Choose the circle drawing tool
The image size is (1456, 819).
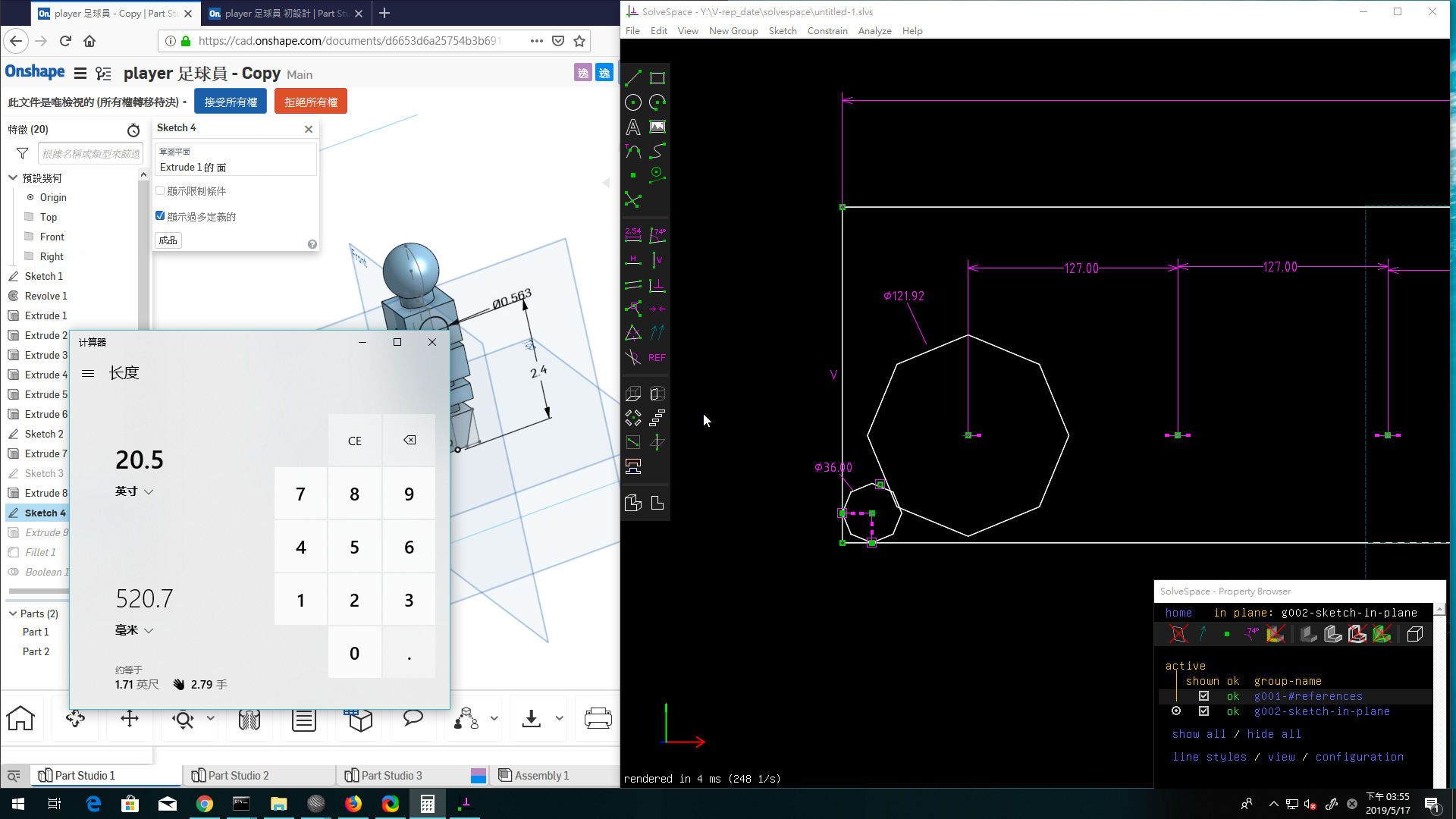click(632, 102)
